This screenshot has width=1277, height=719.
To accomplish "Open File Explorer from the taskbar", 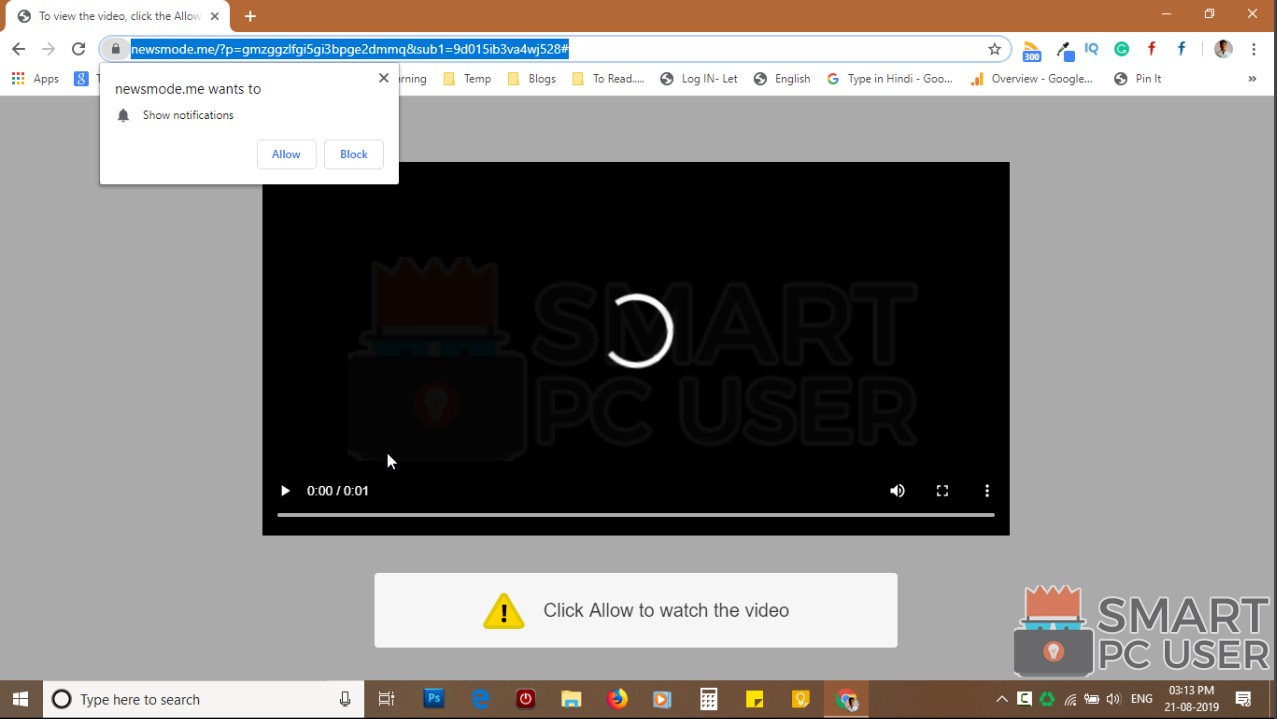I will pos(571,698).
